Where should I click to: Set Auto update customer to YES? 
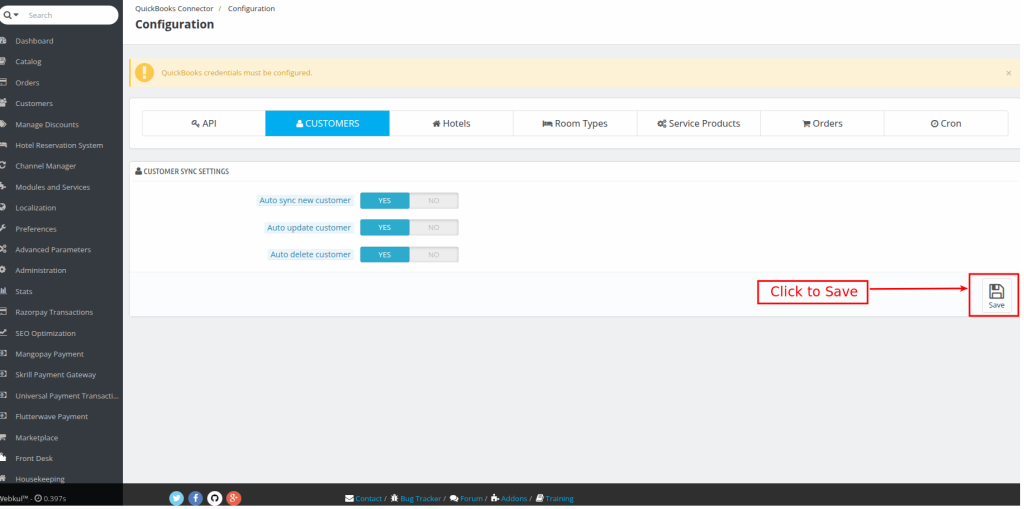(385, 227)
